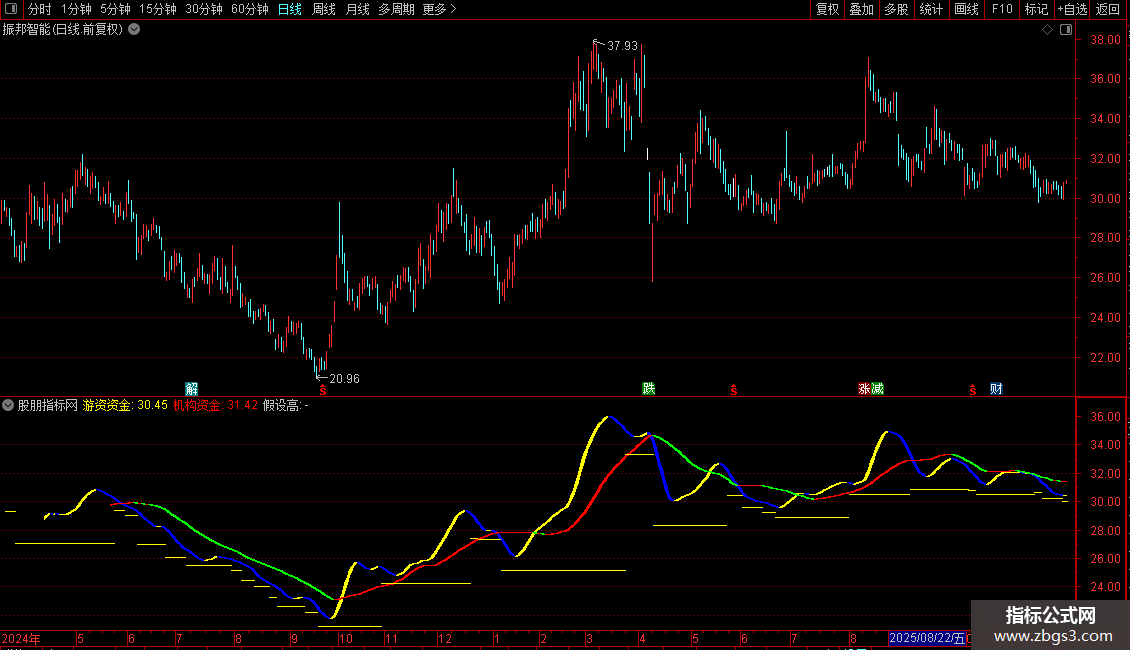Click 返回 to go back

(x=1108, y=9)
